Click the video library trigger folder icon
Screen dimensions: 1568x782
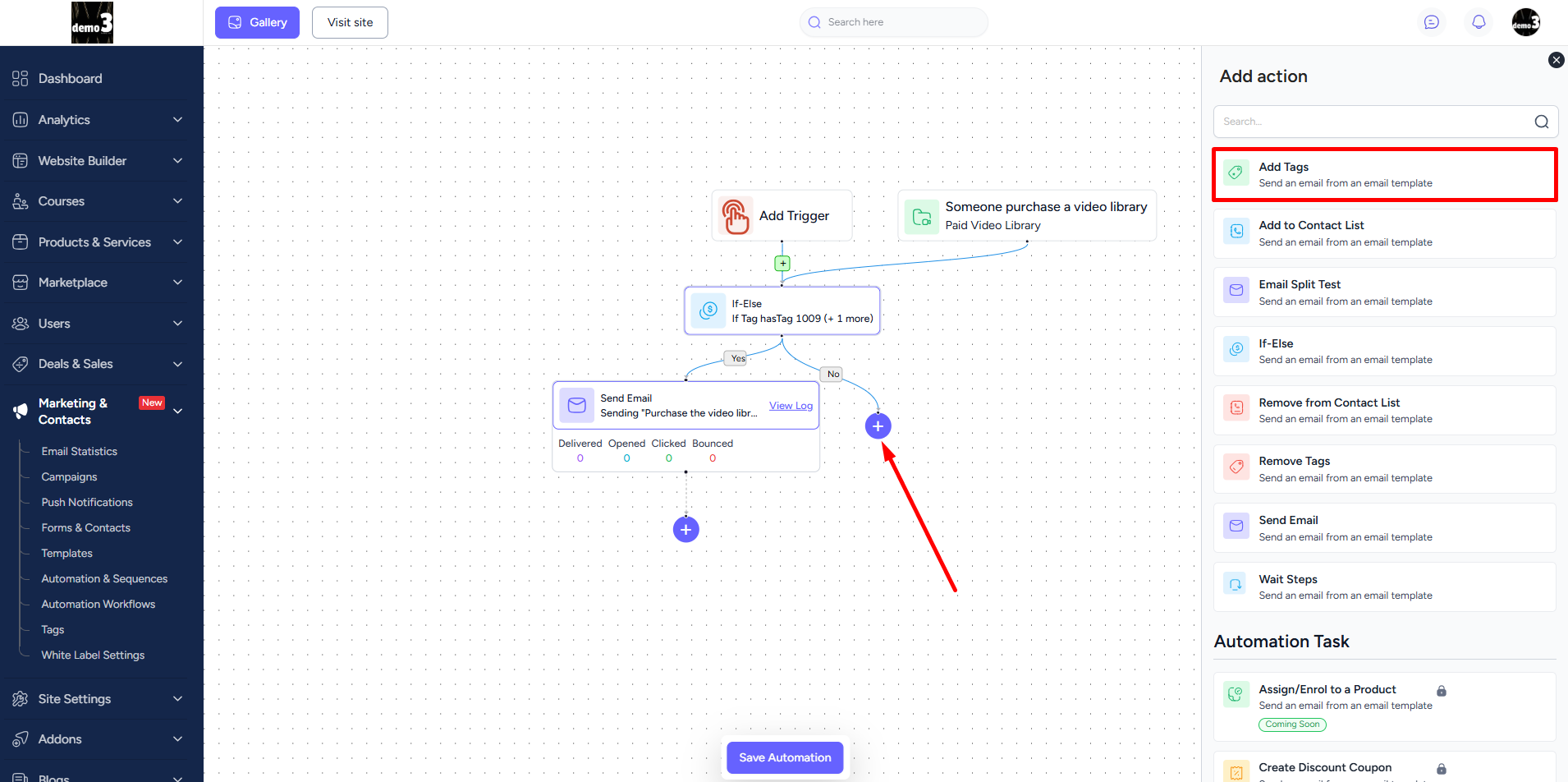tap(922, 217)
